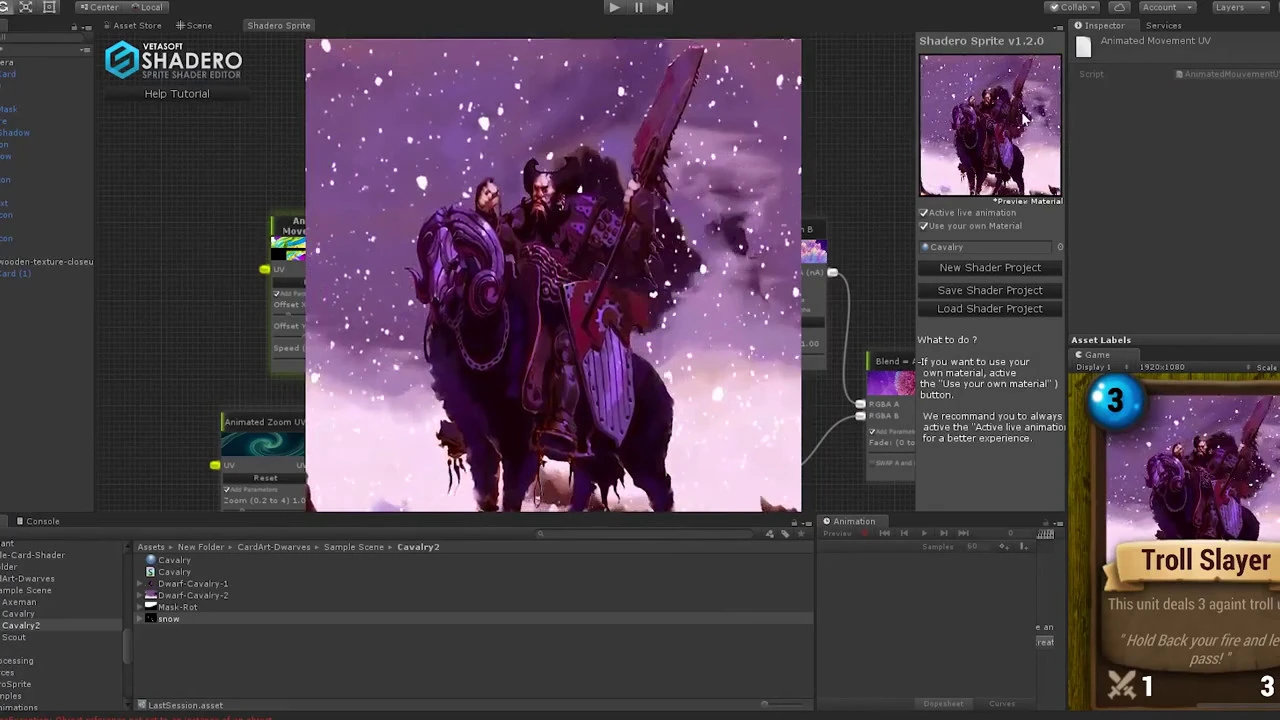The image size is (1280, 720).
Task: Go to New Folder in breadcrumb
Action: click(201, 547)
